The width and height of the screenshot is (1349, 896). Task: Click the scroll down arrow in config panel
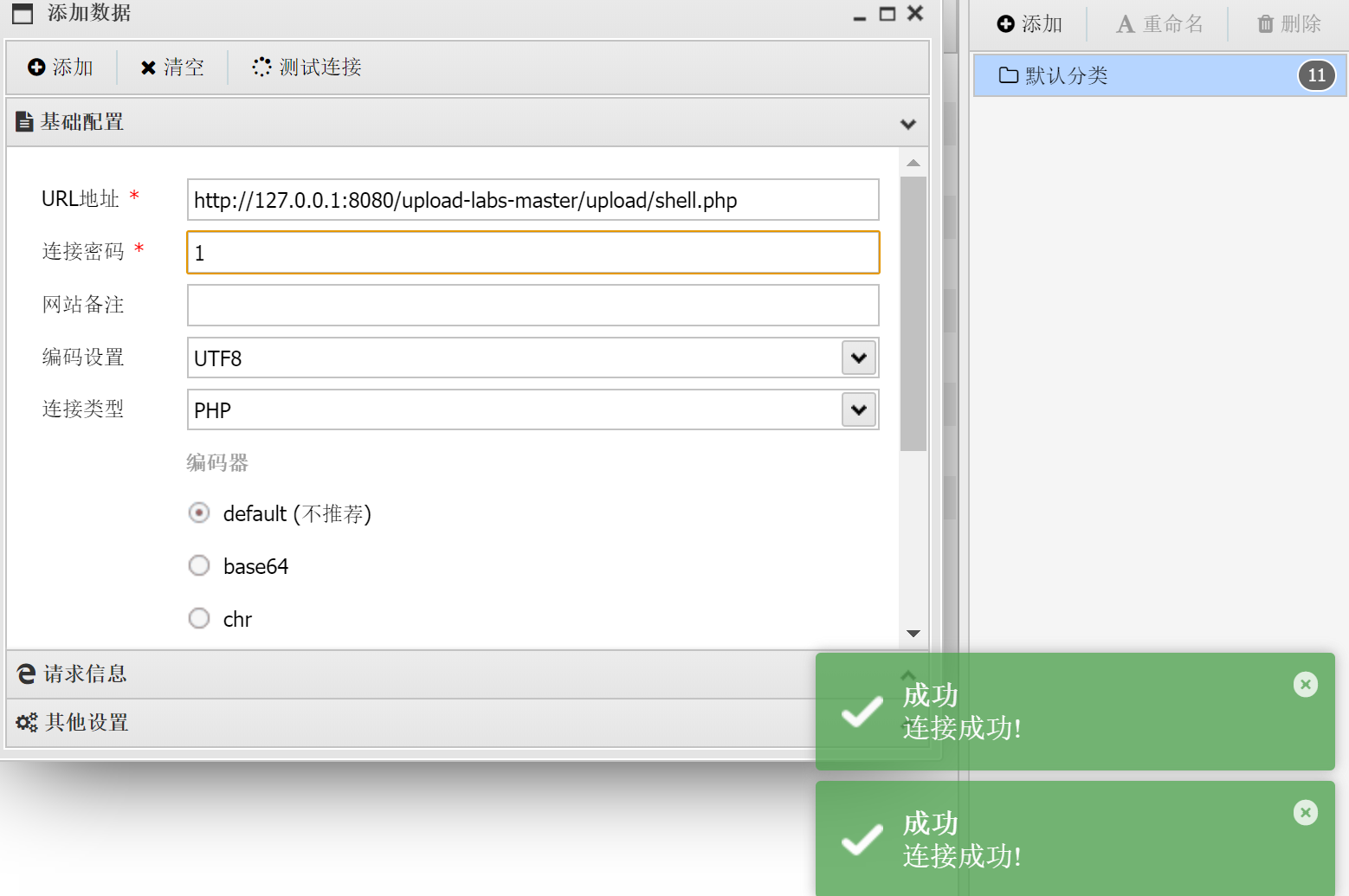point(913,634)
